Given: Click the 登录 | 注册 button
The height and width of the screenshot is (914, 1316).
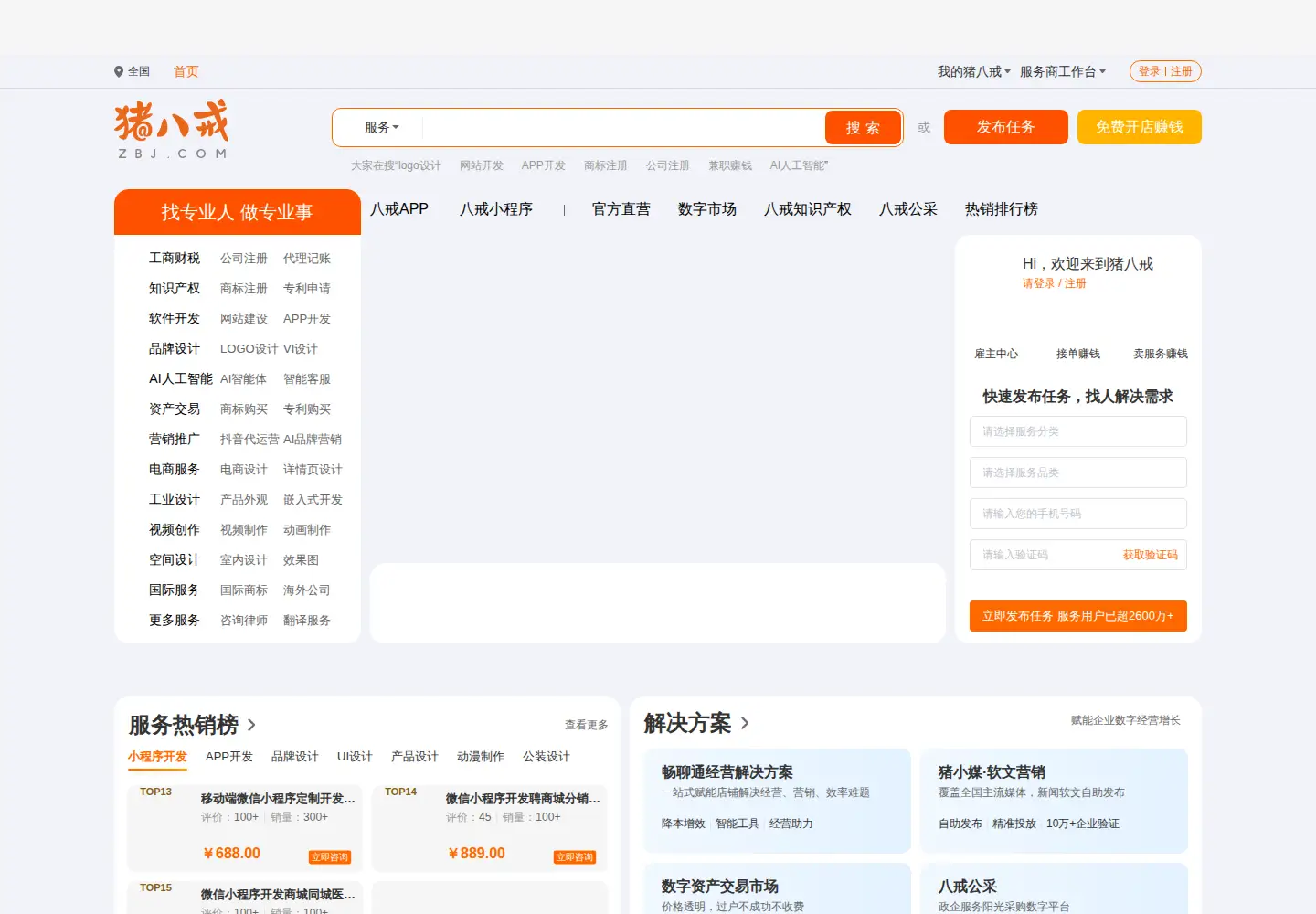Looking at the screenshot, I should 1165,71.
